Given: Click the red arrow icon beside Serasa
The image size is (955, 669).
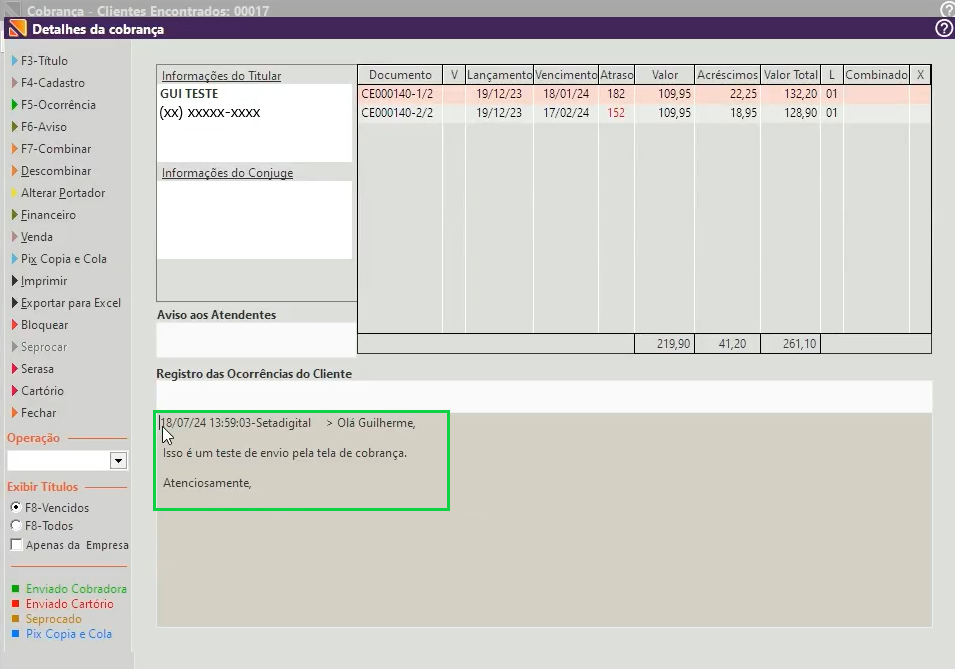Looking at the screenshot, I should (x=15, y=369).
